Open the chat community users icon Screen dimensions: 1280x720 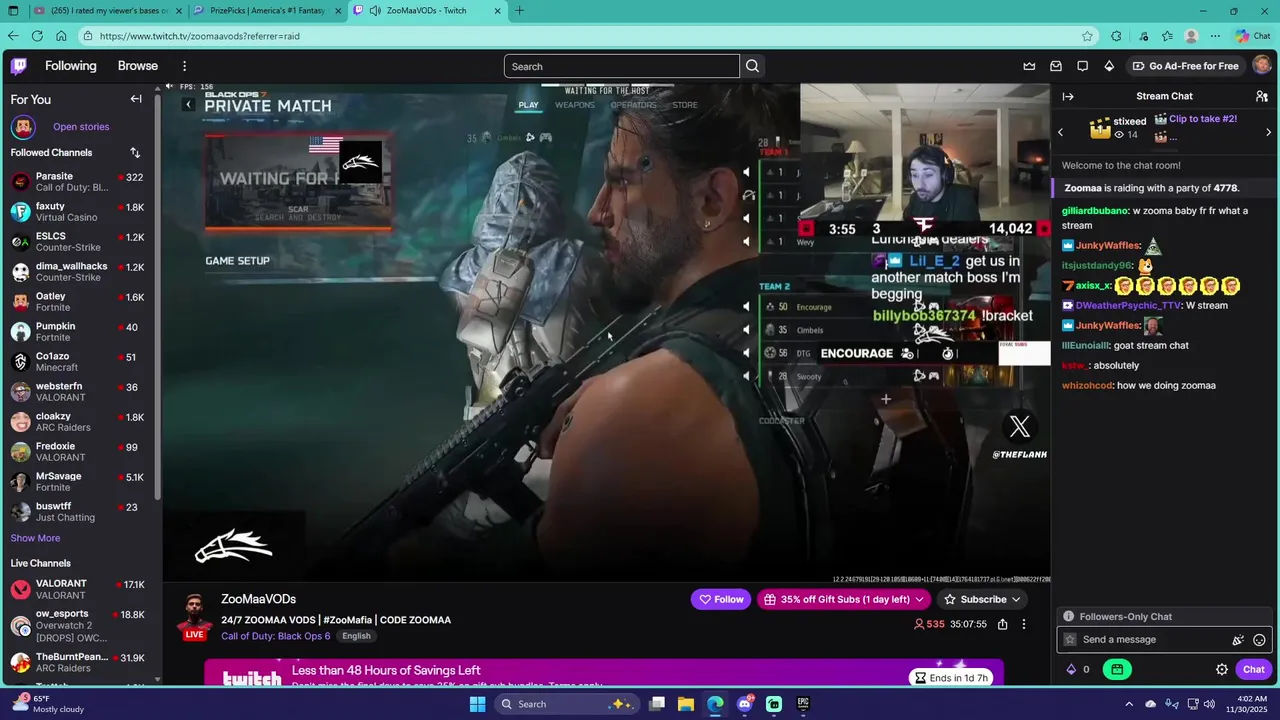click(x=1262, y=96)
